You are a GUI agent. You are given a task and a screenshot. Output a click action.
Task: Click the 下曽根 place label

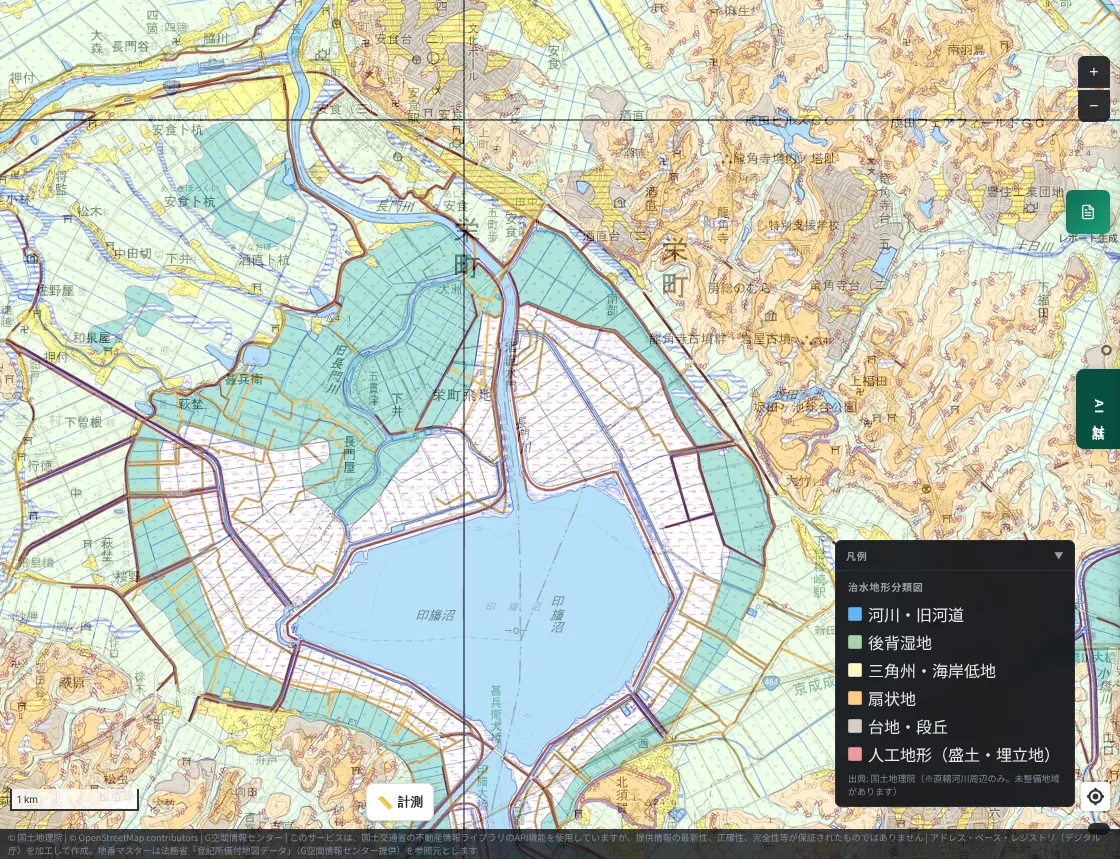click(84, 422)
